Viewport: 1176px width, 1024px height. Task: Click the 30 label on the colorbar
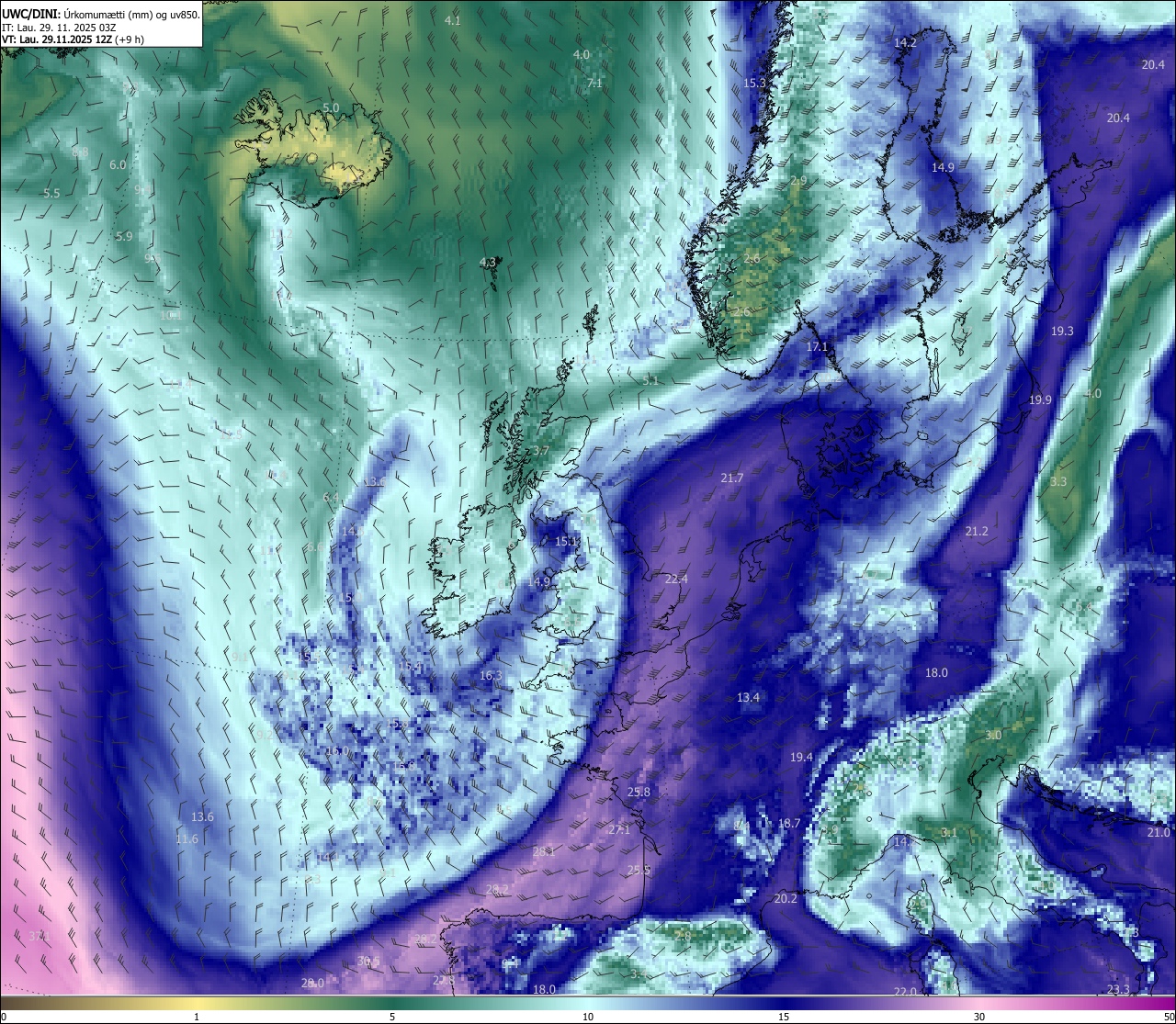coord(979,1017)
